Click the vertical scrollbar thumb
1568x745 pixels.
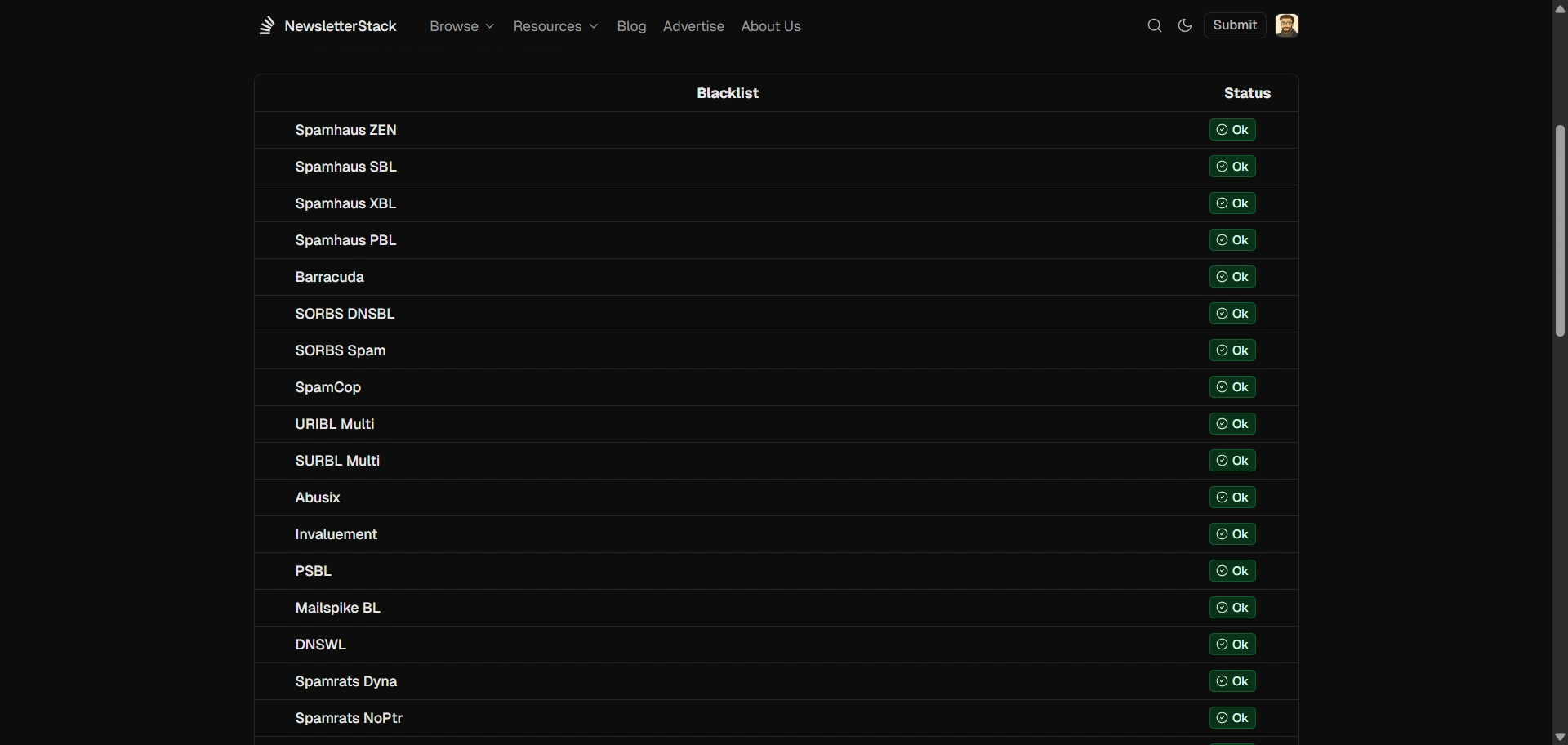click(1559, 231)
